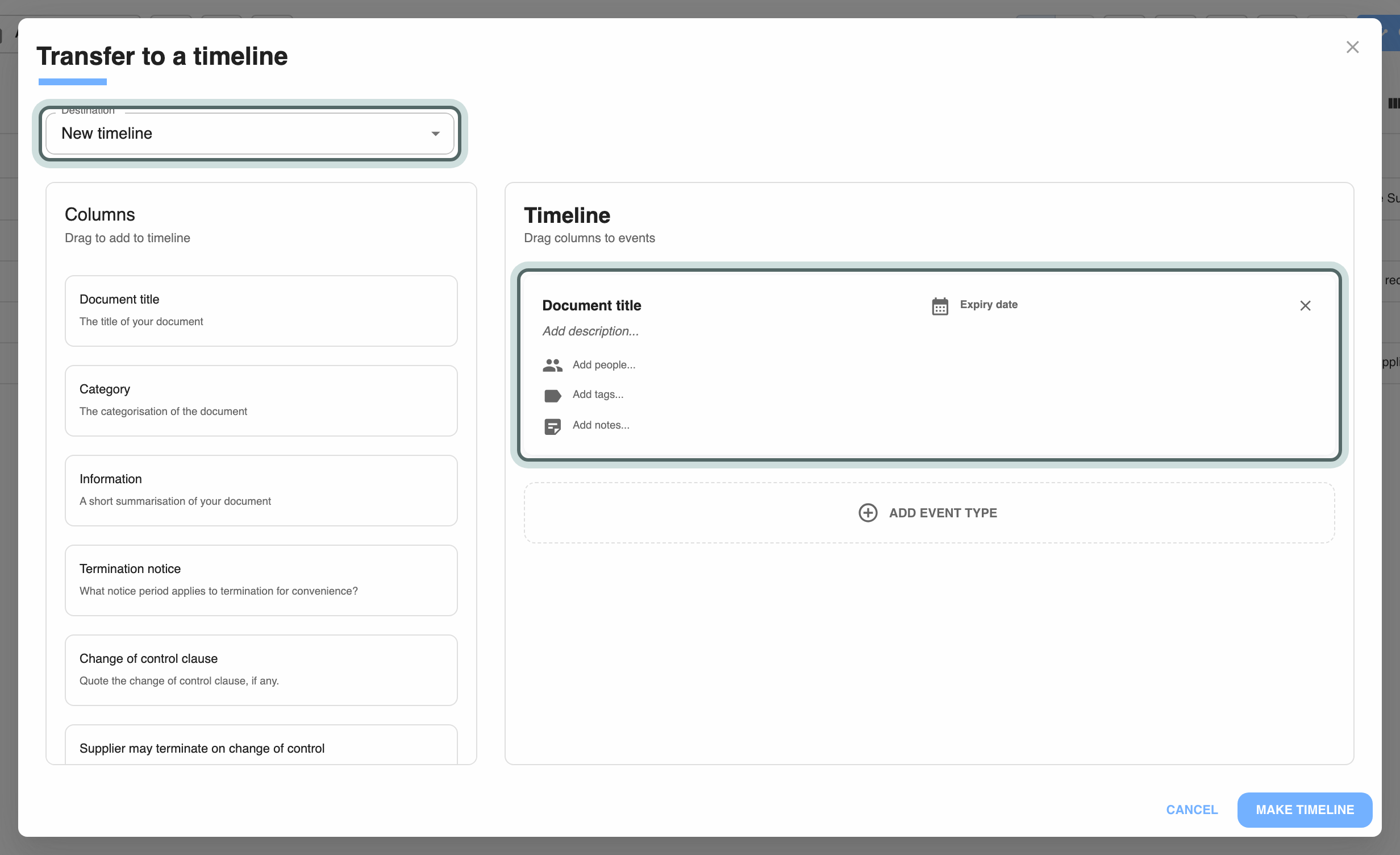Click the Expiry date label in event card
Image resolution: width=1400 pixels, height=855 pixels.
pos(989,305)
